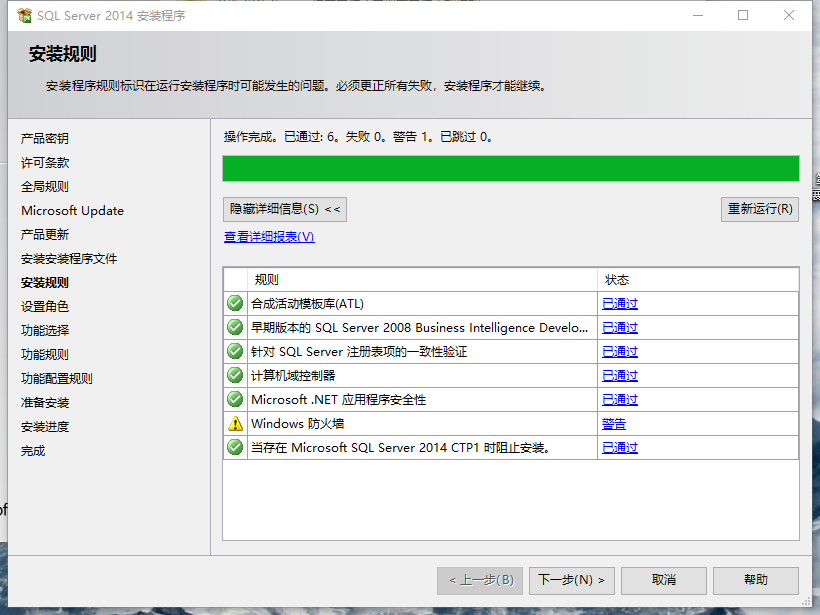
Task: Open 已通过 link for 计算机域控制器
Action: pos(620,375)
